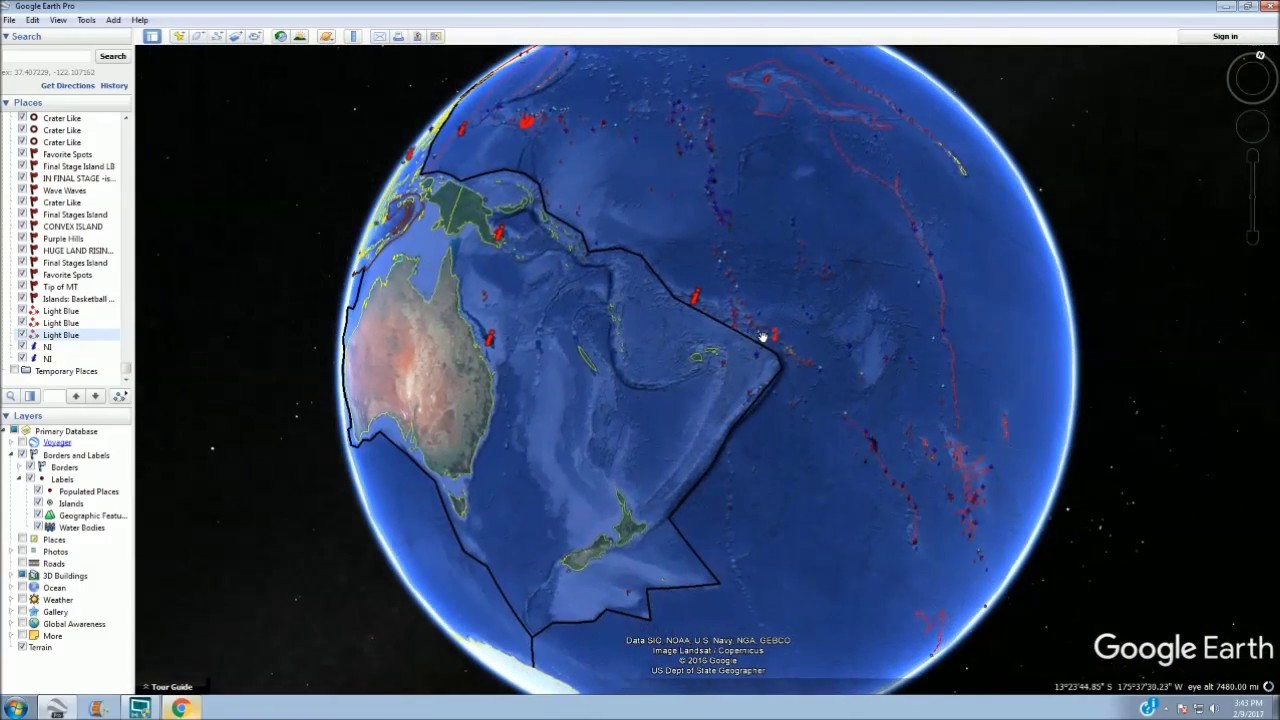Toggle Places panel split view icon
This screenshot has width=1280, height=720.
30,396
